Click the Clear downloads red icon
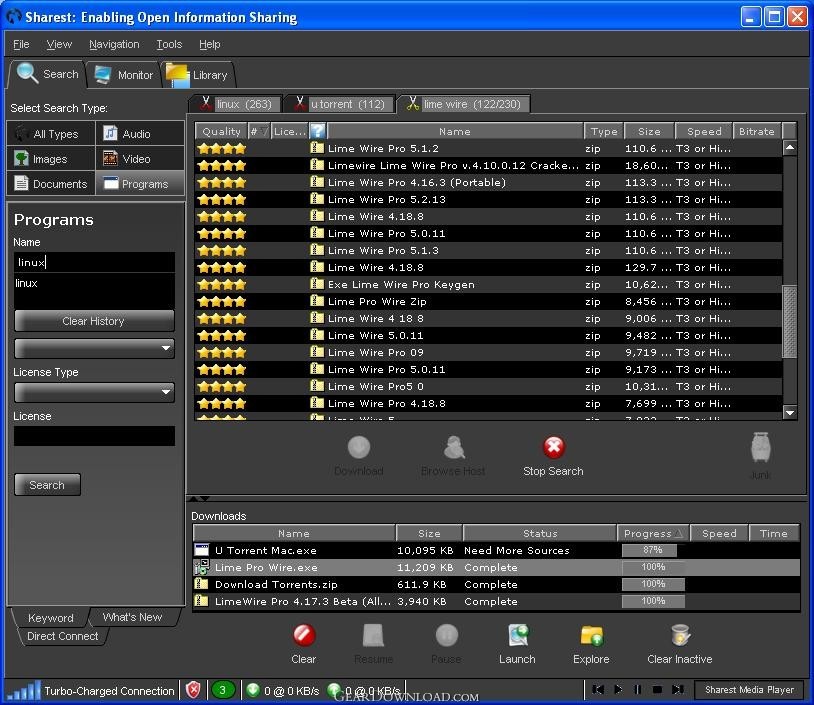Viewport: 814px width, 705px height. (304, 635)
